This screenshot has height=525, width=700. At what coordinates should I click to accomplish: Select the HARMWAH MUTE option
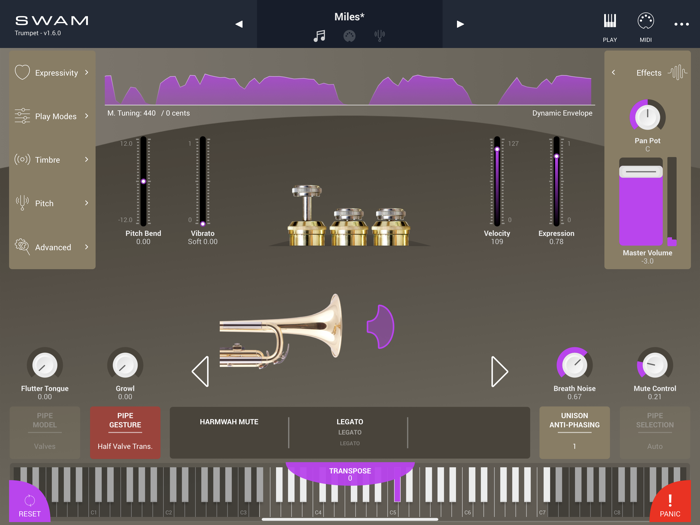(x=229, y=422)
